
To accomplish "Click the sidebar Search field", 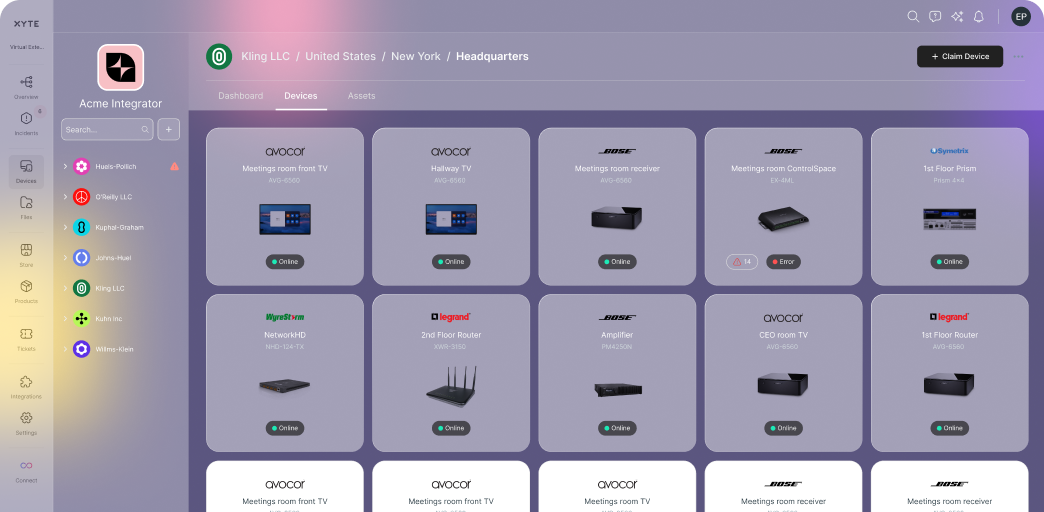I will [107, 130].
